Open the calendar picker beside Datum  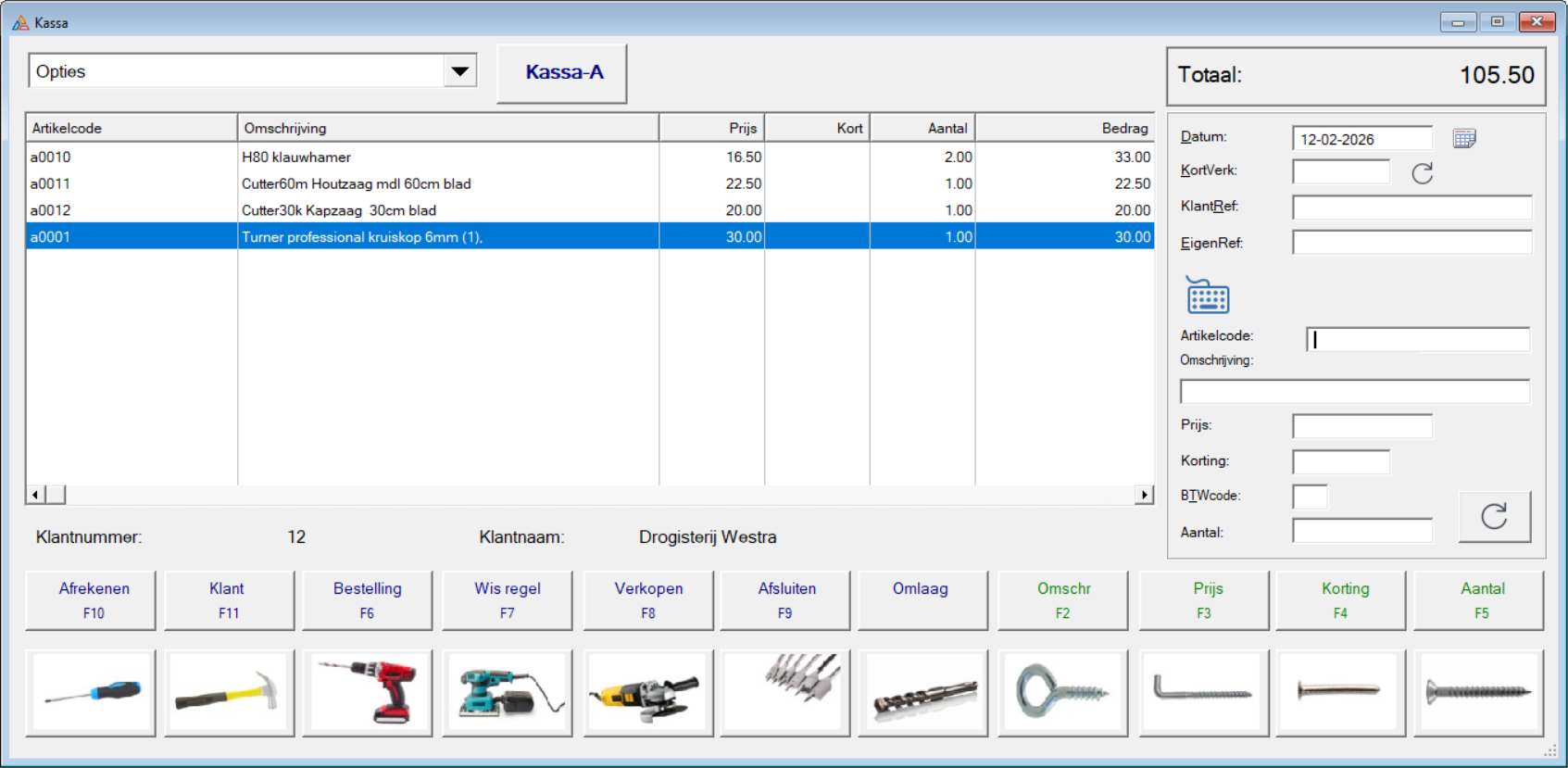click(1463, 139)
